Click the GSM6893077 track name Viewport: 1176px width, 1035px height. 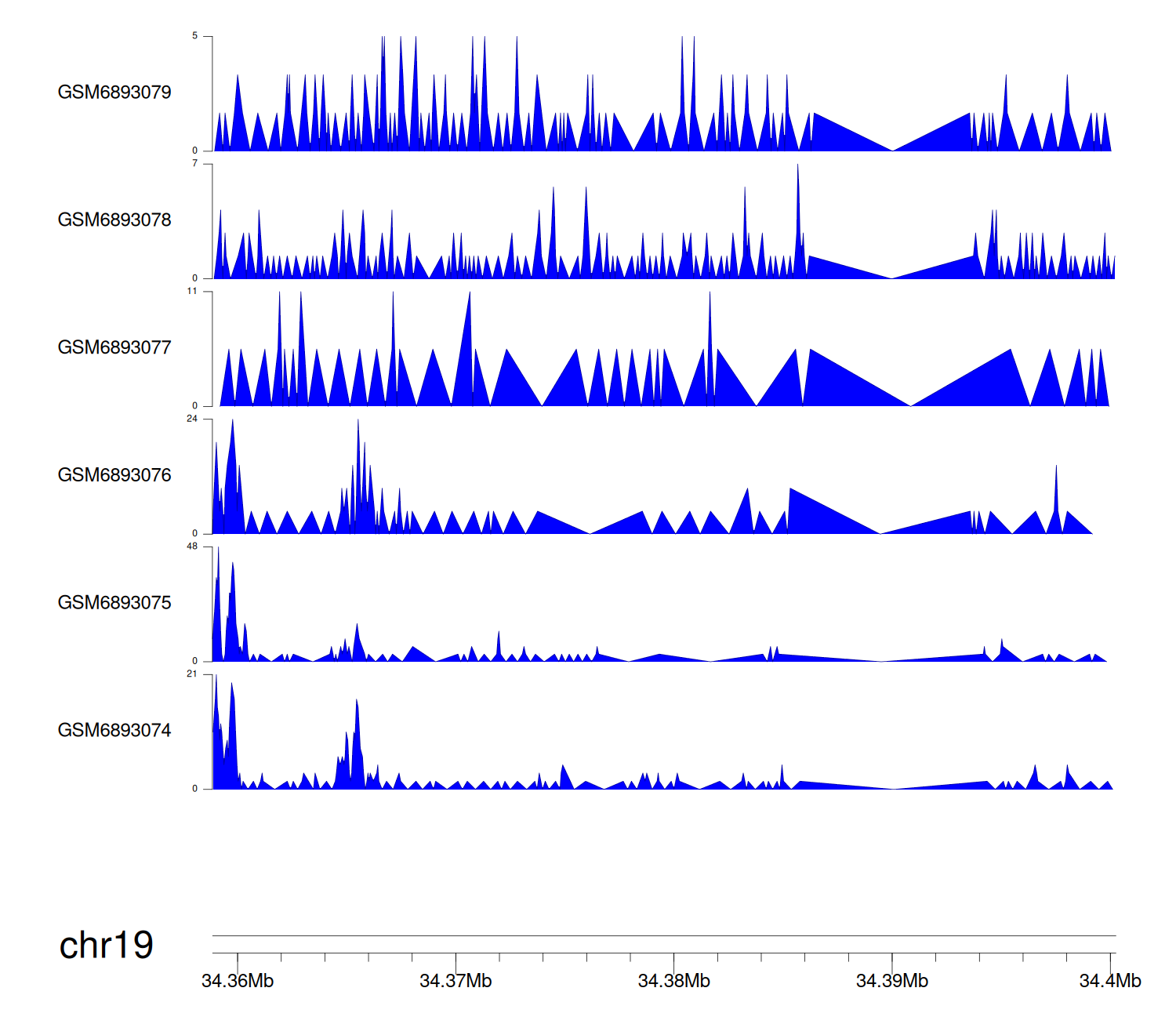[x=114, y=348]
